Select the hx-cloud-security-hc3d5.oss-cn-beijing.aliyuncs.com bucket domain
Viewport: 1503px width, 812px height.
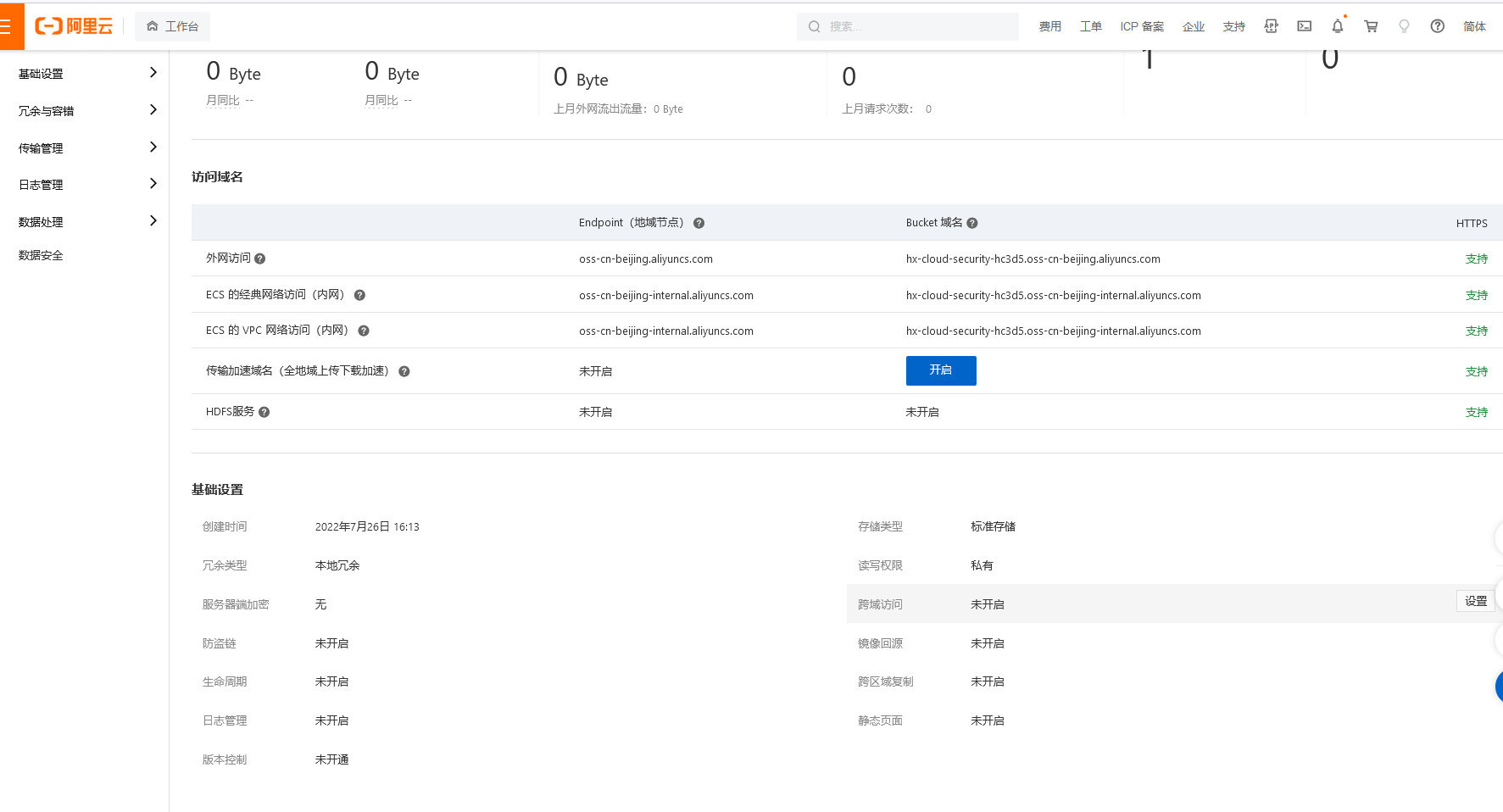[x=1033, y=259]
